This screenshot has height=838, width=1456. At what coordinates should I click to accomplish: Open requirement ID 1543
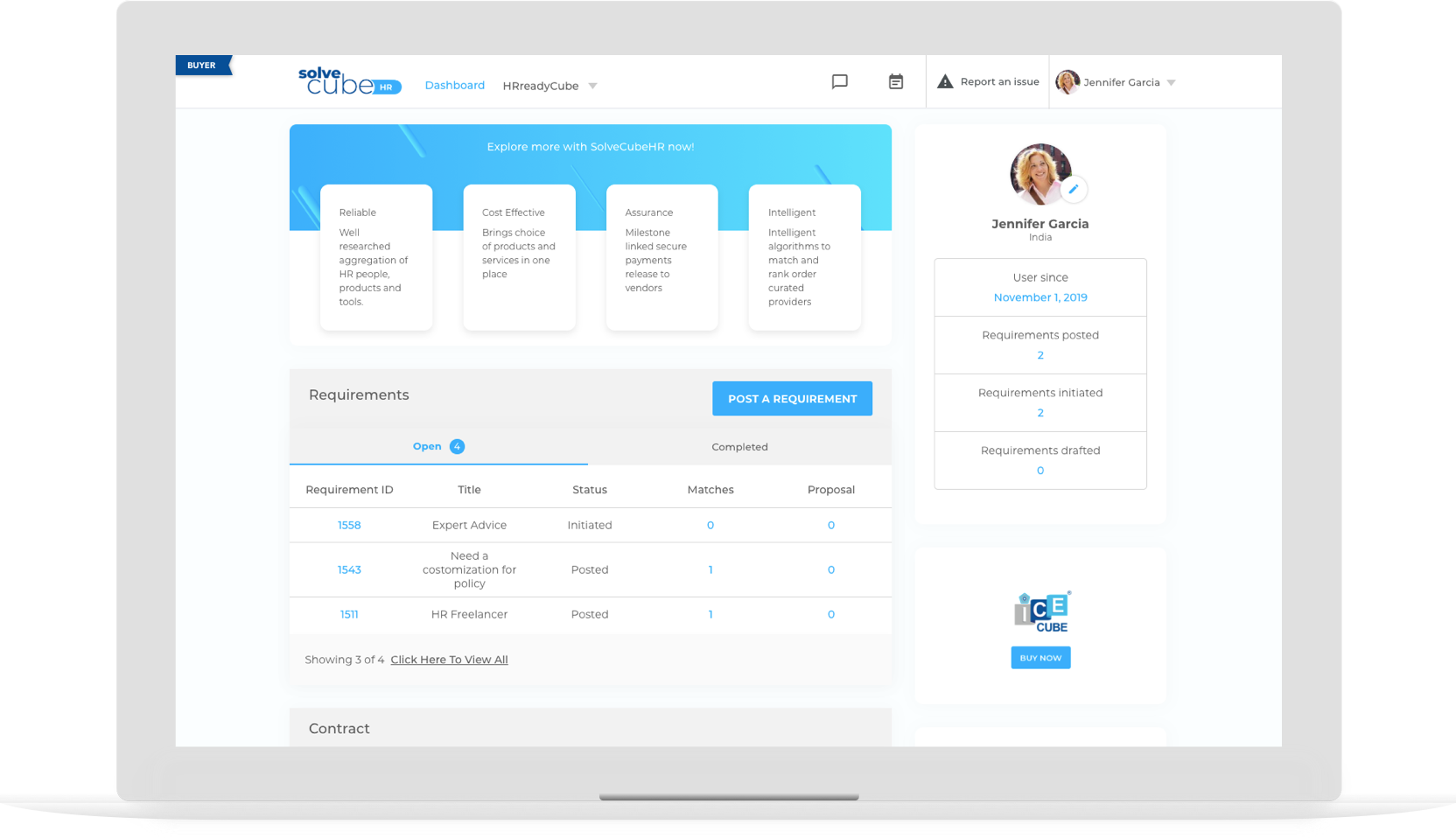coord(349,569)
